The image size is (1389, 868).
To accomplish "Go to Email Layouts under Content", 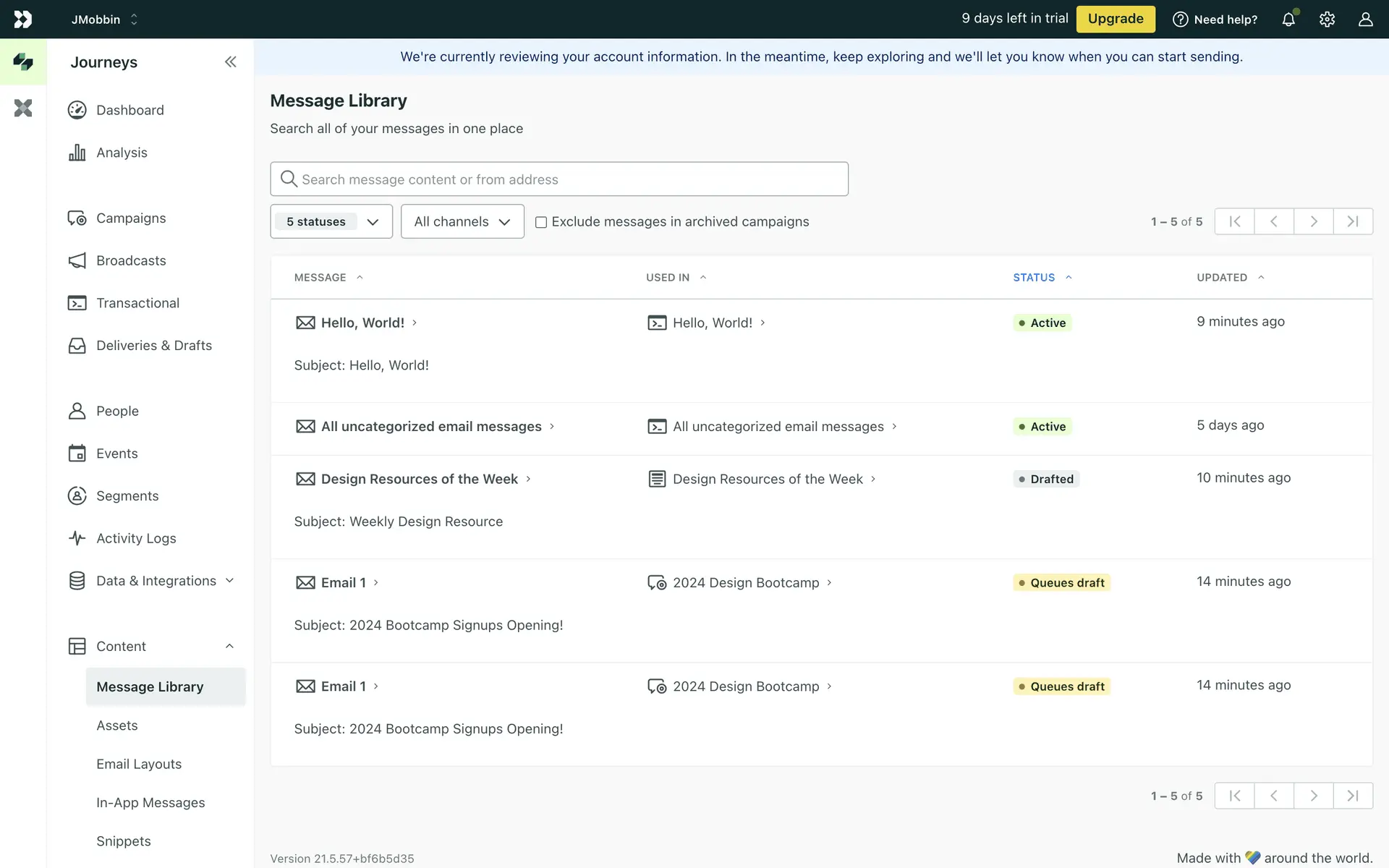I will click(139, 764).
